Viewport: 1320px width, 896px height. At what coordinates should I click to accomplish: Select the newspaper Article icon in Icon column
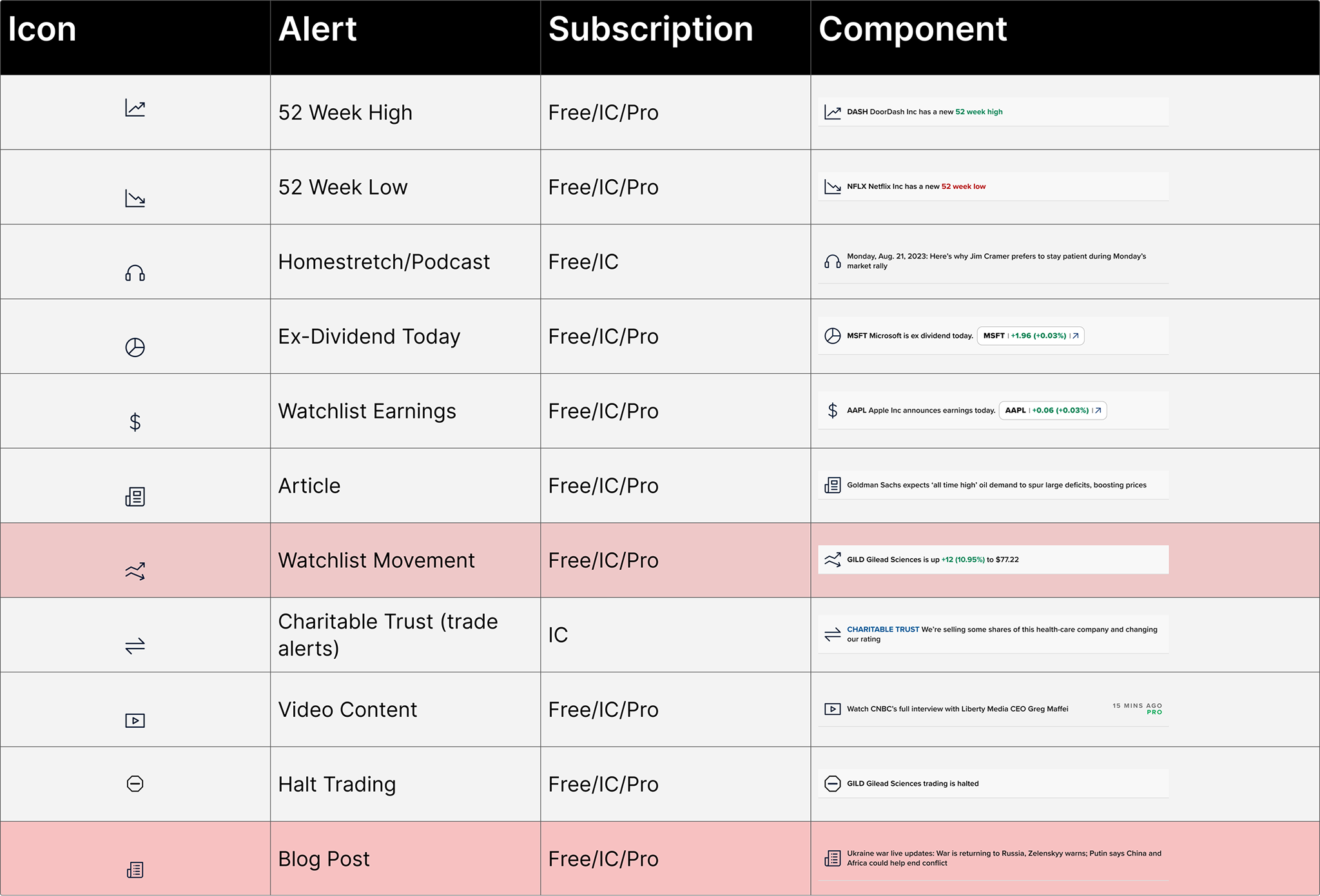(135, 496)
